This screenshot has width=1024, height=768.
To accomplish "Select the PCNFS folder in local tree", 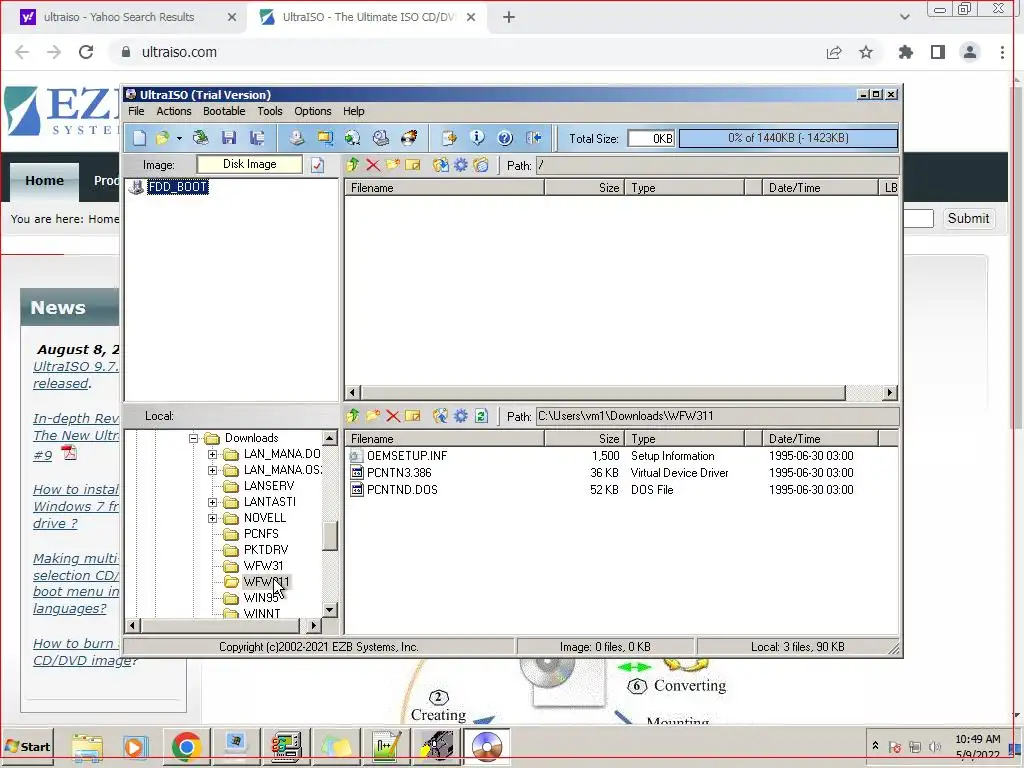I will [x=261, y=534].
